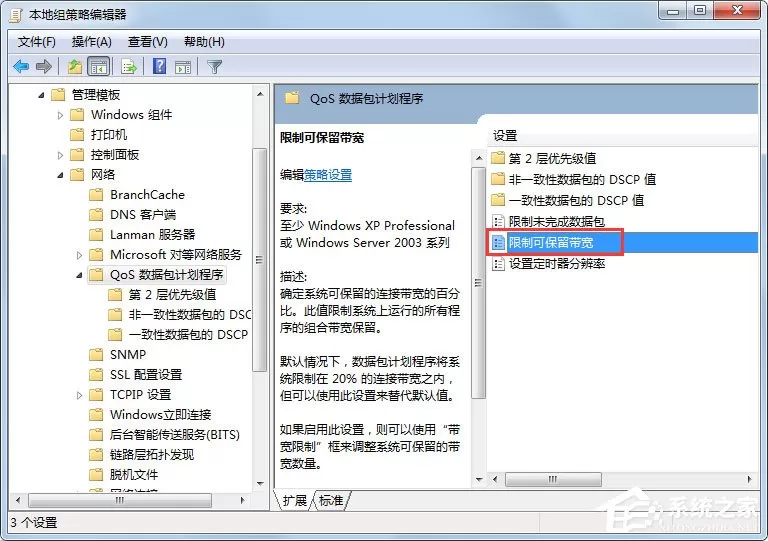Click the Forward arrow toolbar icon

pos(44,66)
